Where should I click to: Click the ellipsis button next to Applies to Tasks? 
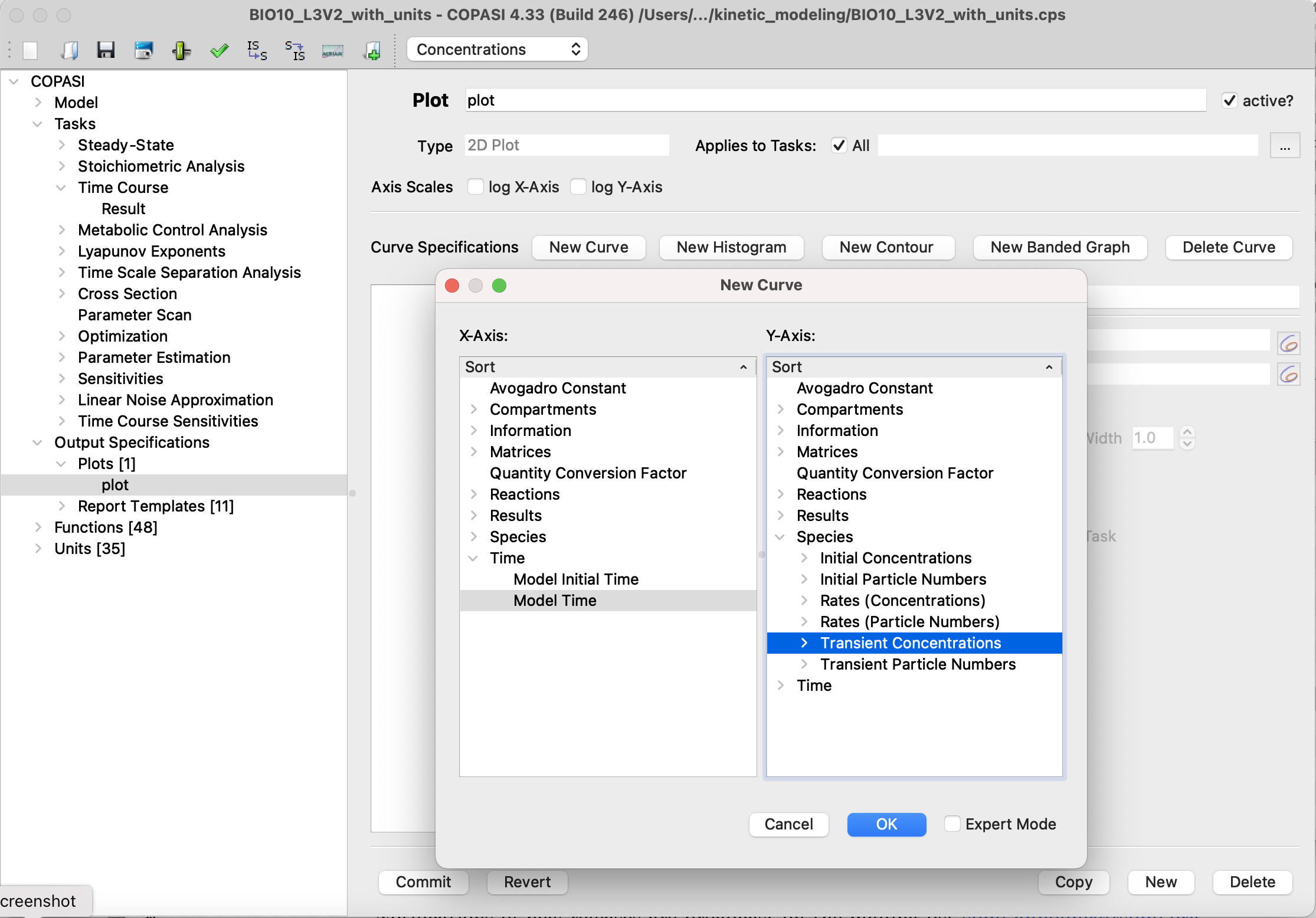pyautogui.click(x=1285, y=146)
